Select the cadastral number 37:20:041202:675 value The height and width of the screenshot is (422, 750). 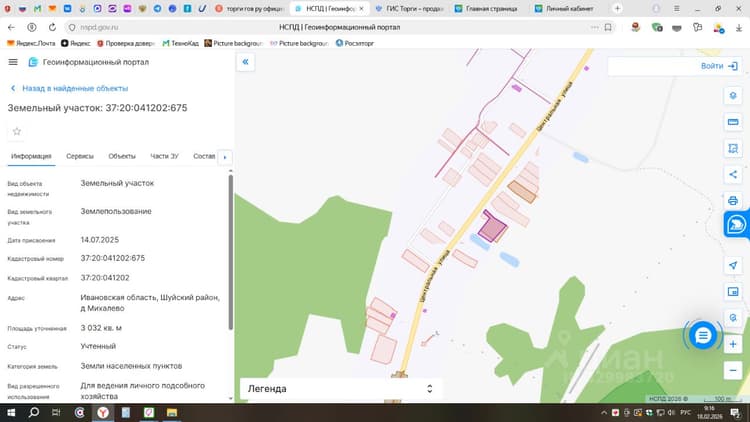(112, 258)
